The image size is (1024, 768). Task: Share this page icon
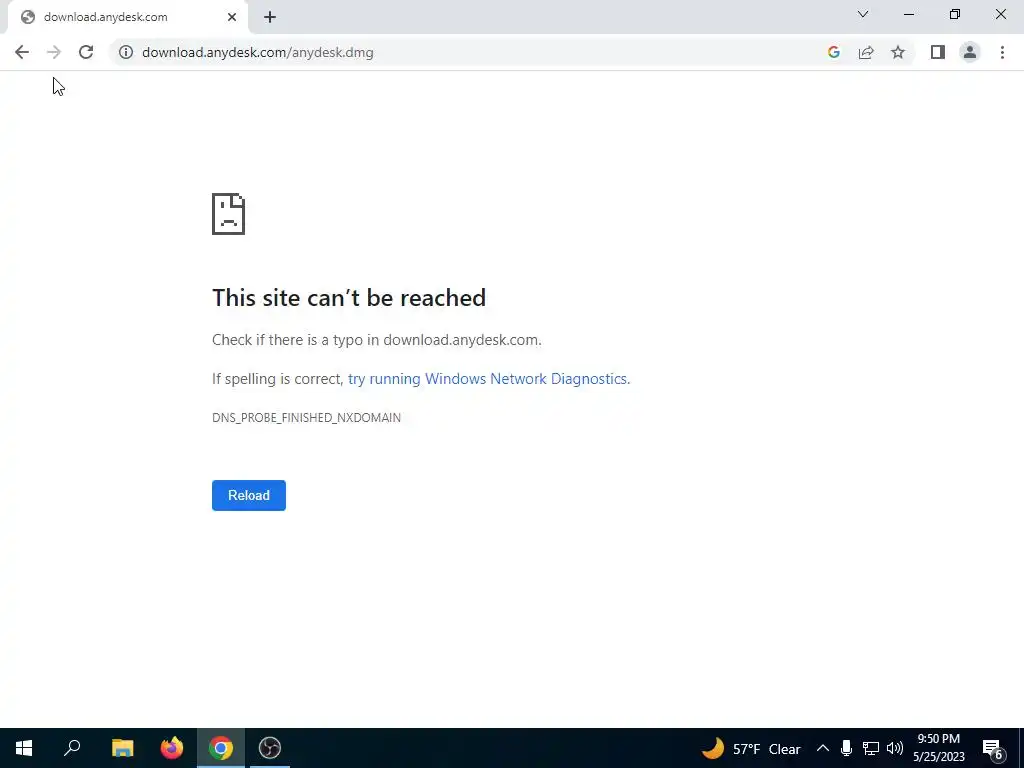(x=866, y=52)
